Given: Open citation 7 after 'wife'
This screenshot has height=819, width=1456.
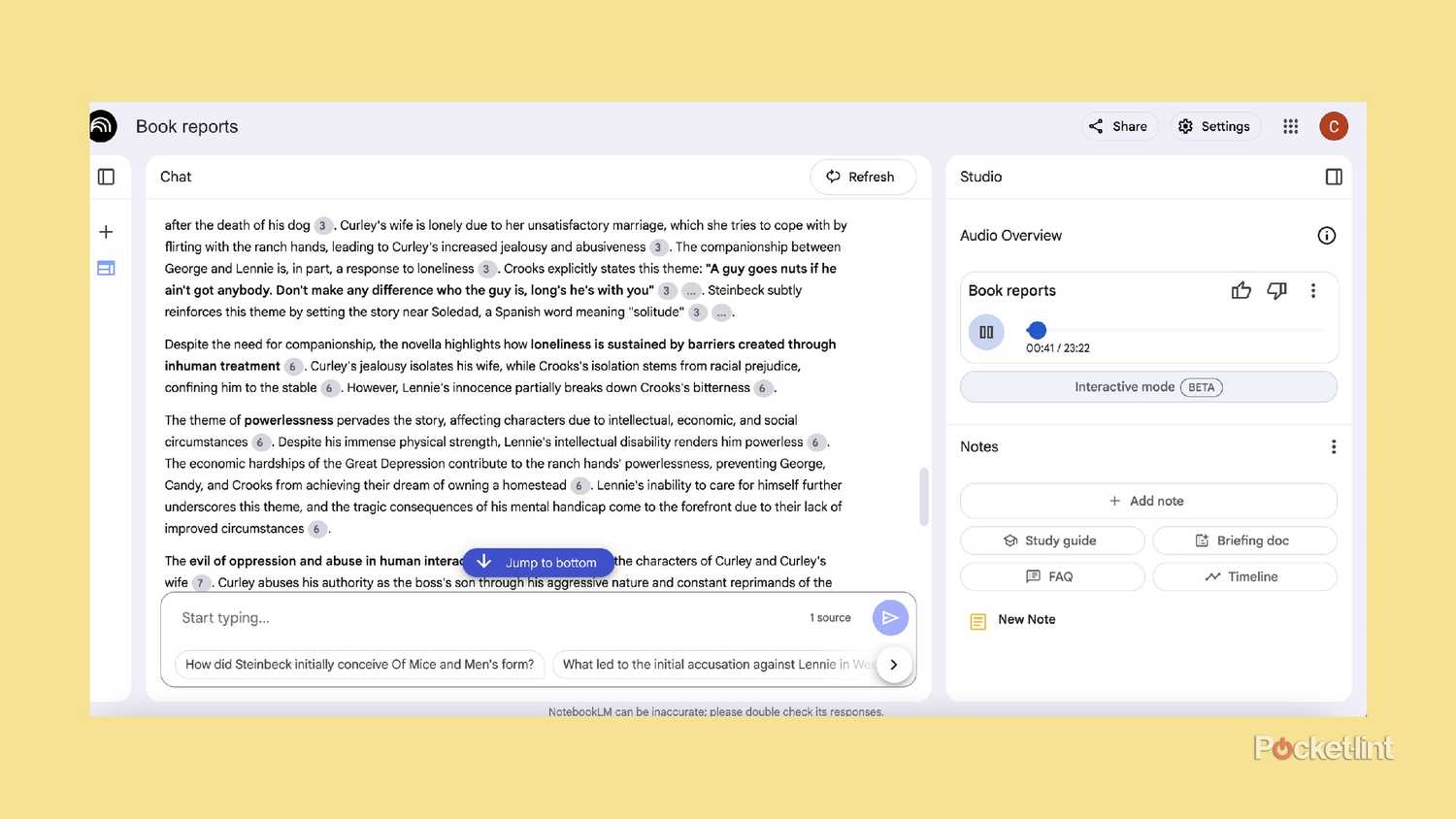Looking at the screenshot, I should point(201,583).
